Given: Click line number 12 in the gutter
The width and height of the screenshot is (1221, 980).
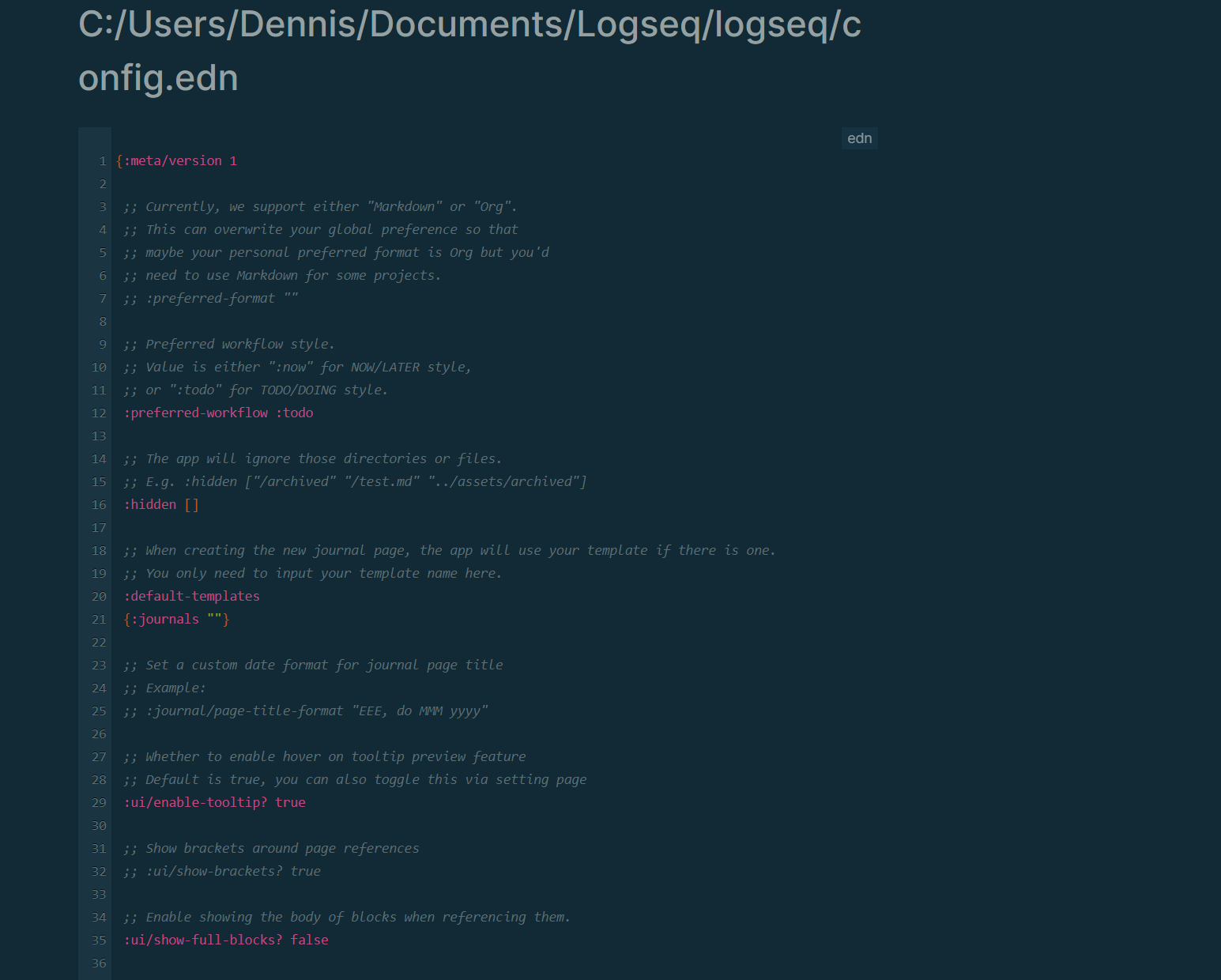Looking at the screenshot, I should coord(98,413).
